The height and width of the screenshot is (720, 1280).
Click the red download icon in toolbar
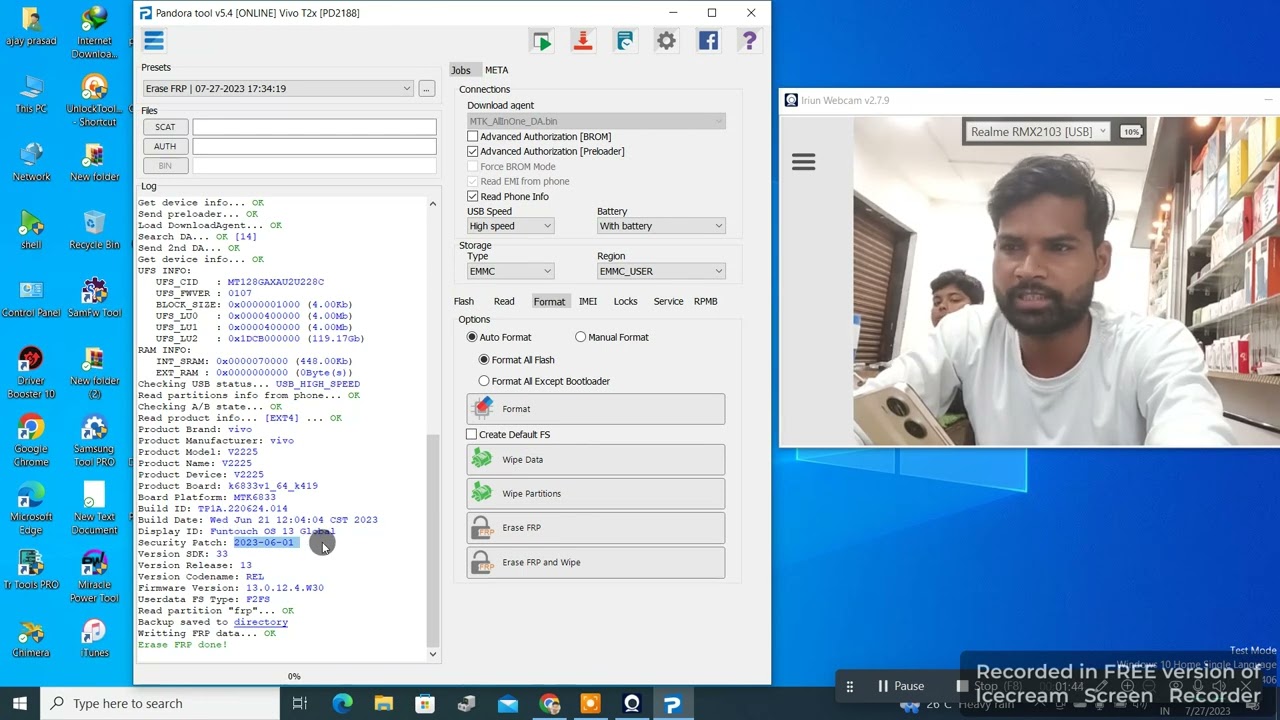(x=582, y=41)
